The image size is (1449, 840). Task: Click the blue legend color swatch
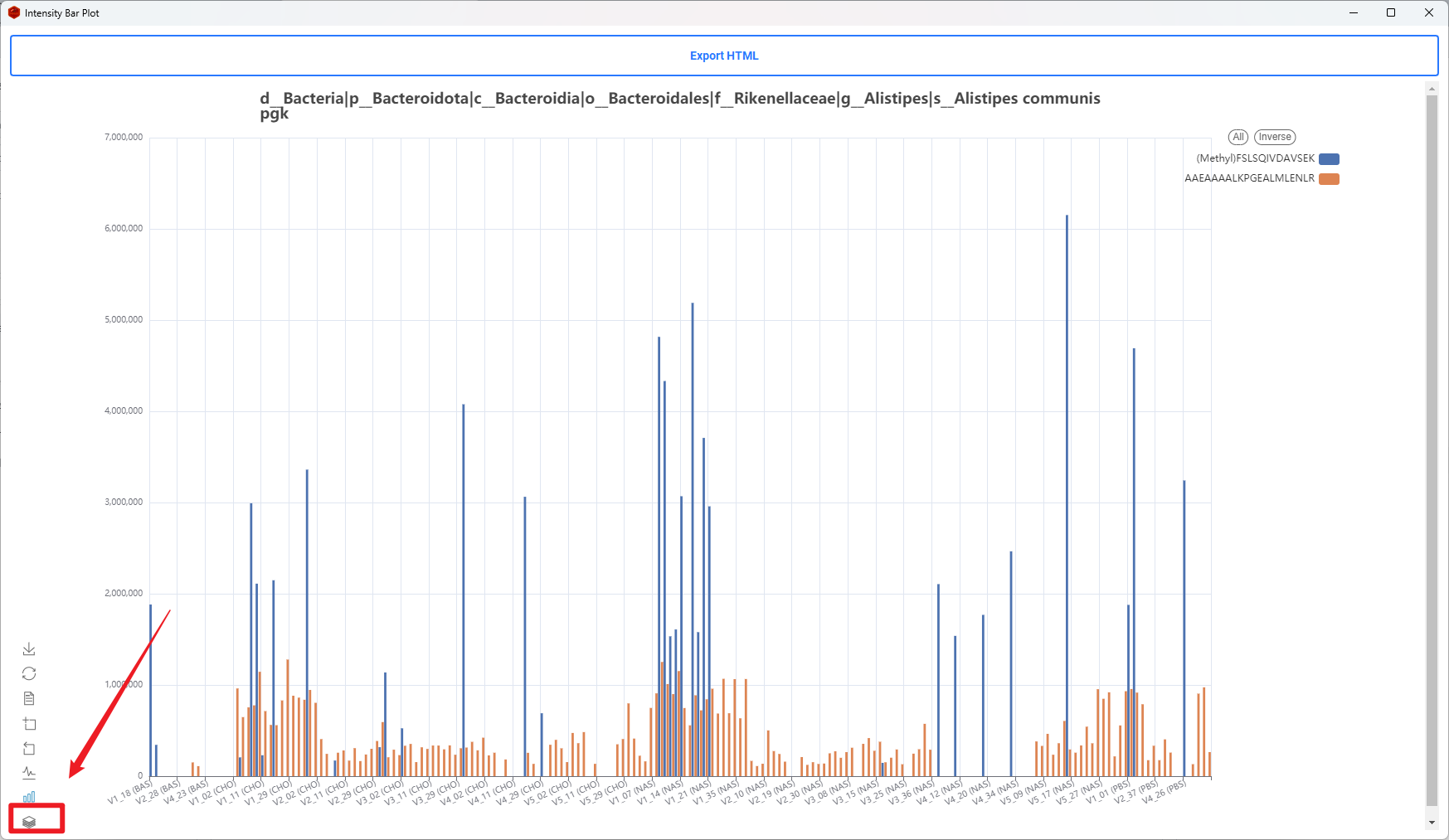1329,159
